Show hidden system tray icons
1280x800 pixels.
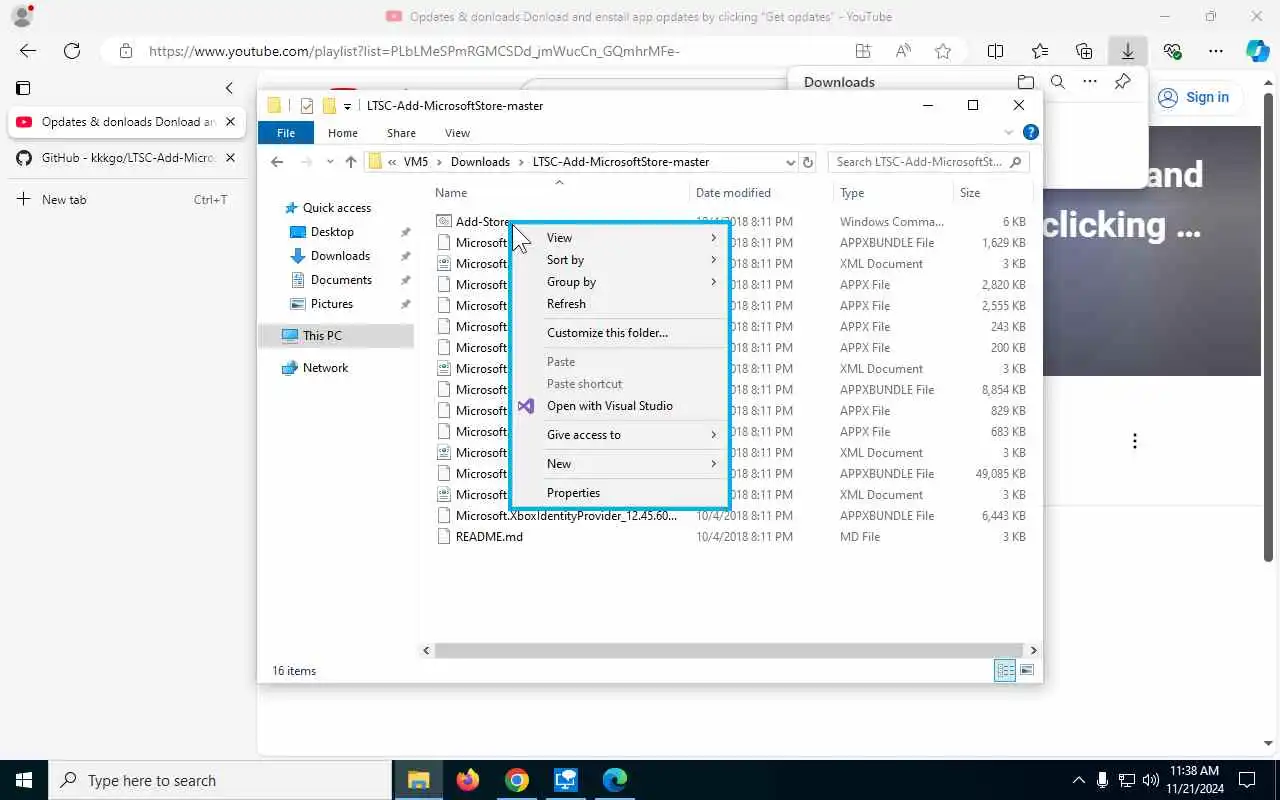1078,780
